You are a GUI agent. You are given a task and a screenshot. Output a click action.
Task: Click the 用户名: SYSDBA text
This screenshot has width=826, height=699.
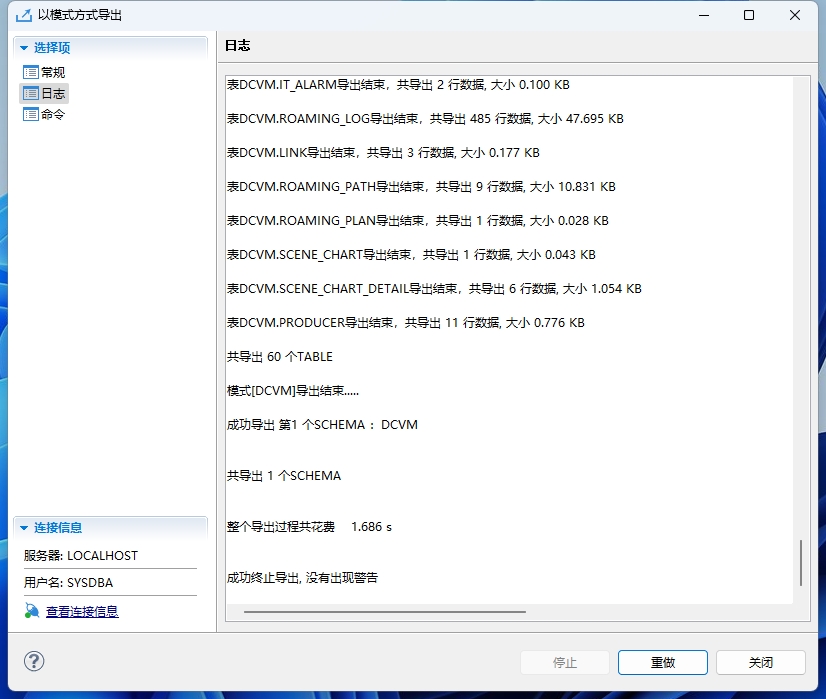pyautogui.click(x=68, y=583)
